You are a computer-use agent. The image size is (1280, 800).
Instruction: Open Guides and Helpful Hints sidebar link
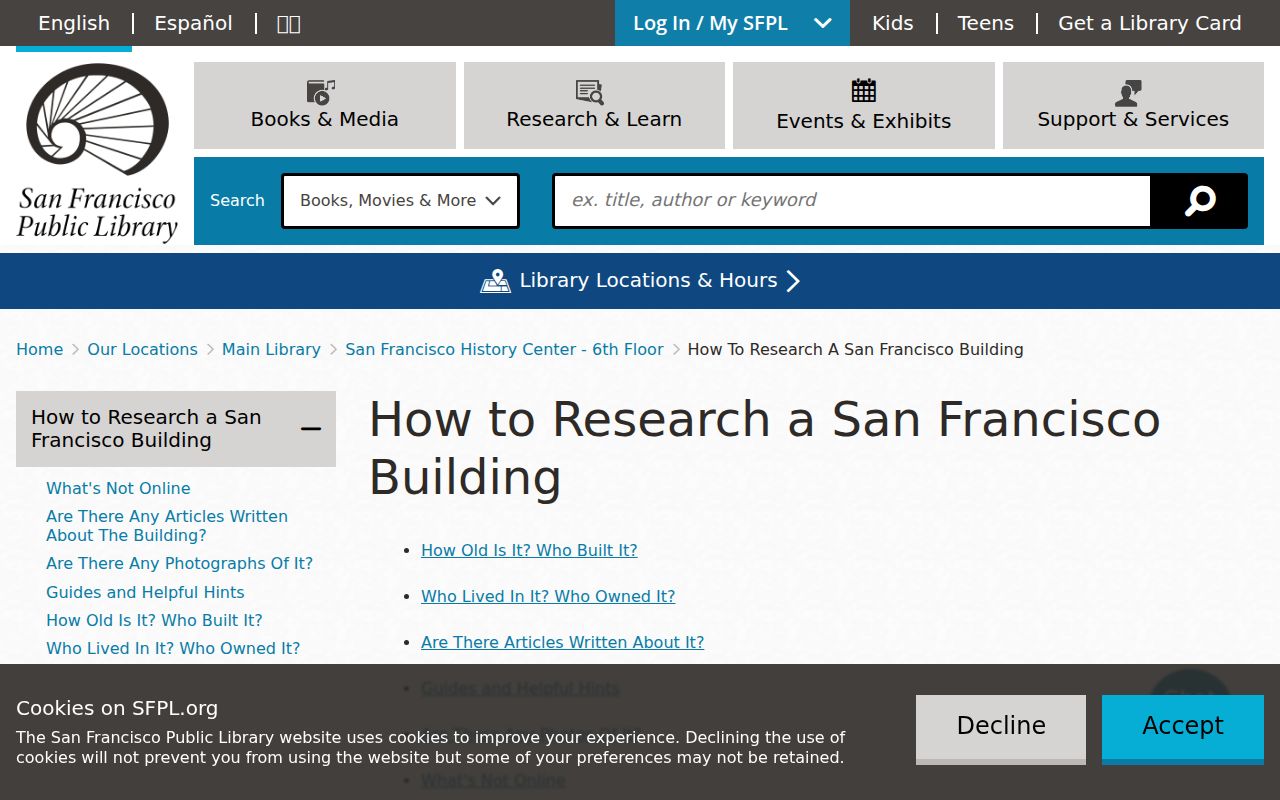pyautogui.click(x=145, y=592)
